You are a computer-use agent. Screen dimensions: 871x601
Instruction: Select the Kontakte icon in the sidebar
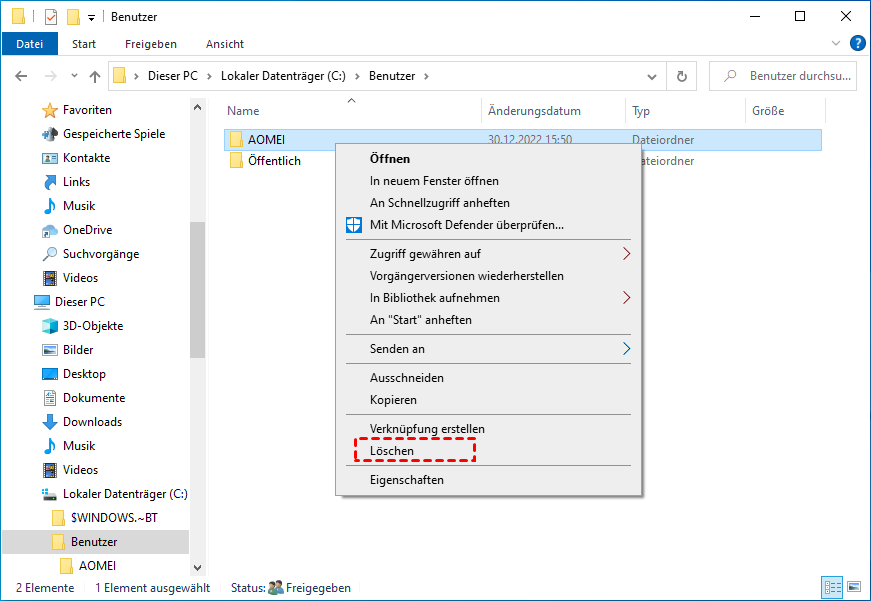[x=50, y=158]
